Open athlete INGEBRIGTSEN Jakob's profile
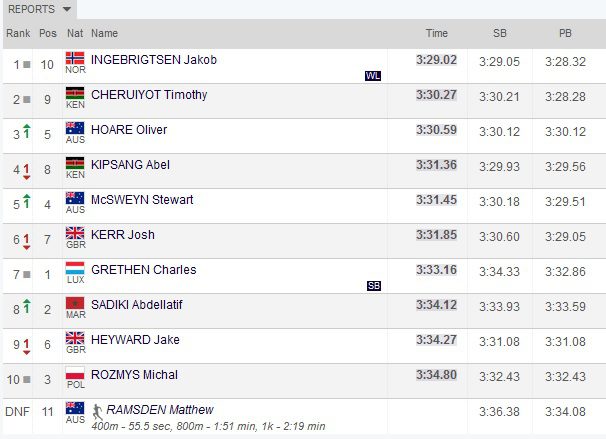The width and height of the screenshot is (606, 439). click(154, 59)
